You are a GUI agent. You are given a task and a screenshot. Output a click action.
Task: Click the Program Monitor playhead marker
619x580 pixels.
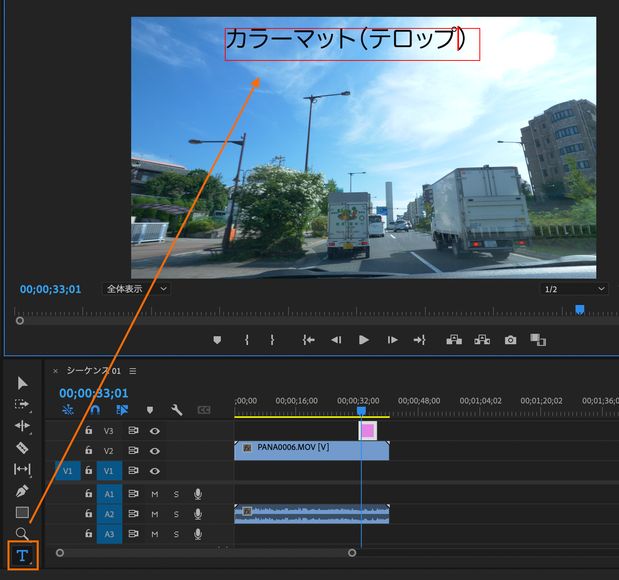(580, 310)
